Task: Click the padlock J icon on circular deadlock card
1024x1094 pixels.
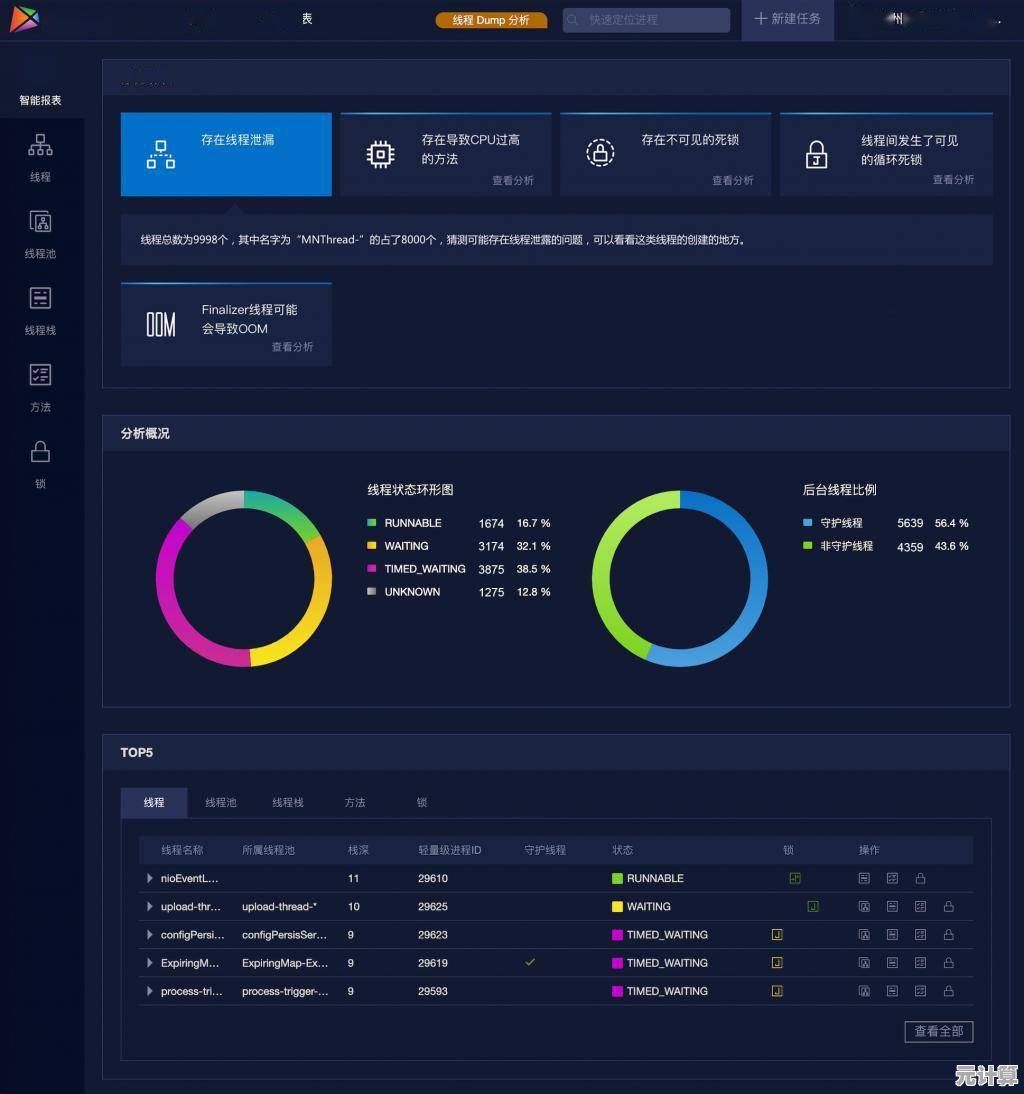Action: coord(817,154)
